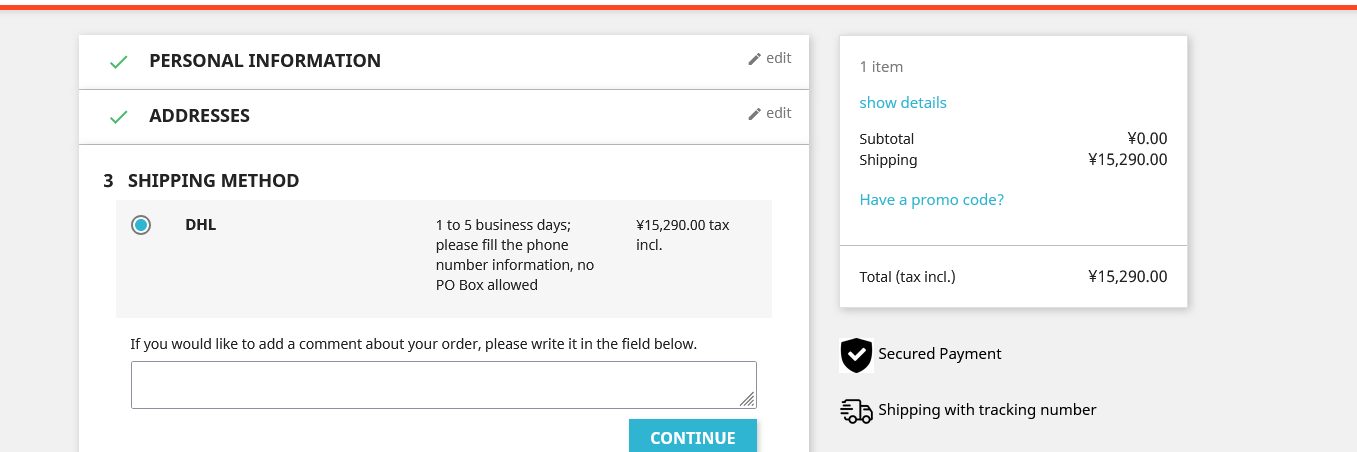Open the "Have a promo code?" field
Viewport: 1357px width, 452px height.
coord(931,200)
